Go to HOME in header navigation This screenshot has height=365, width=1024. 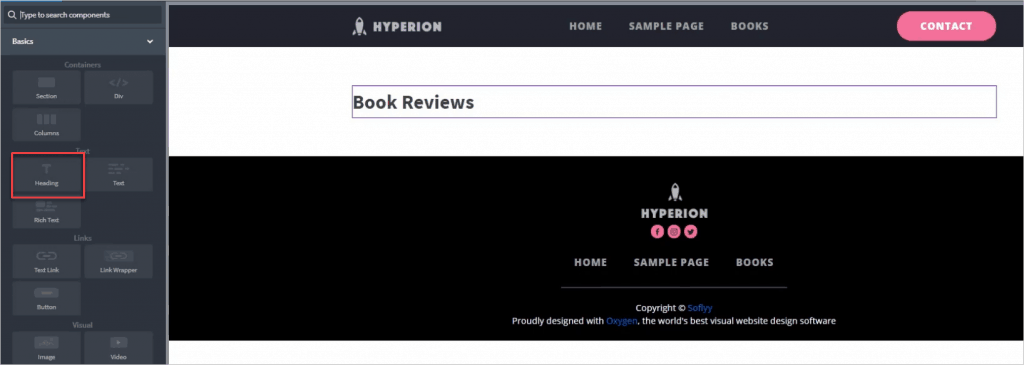(586, 26)
